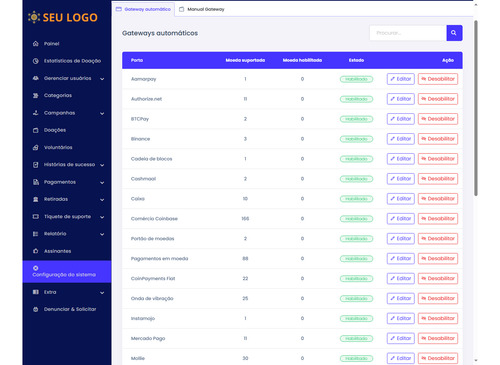Open the Voluntários menu item

[x=67, y=147]
